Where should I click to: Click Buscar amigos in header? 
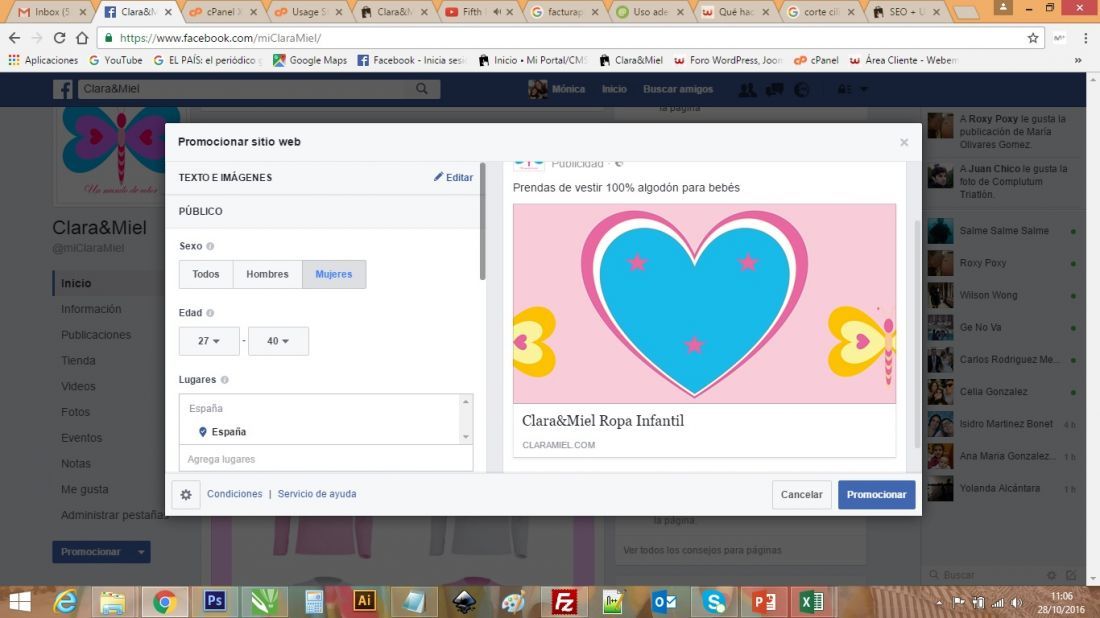click(x=678, y=89)
